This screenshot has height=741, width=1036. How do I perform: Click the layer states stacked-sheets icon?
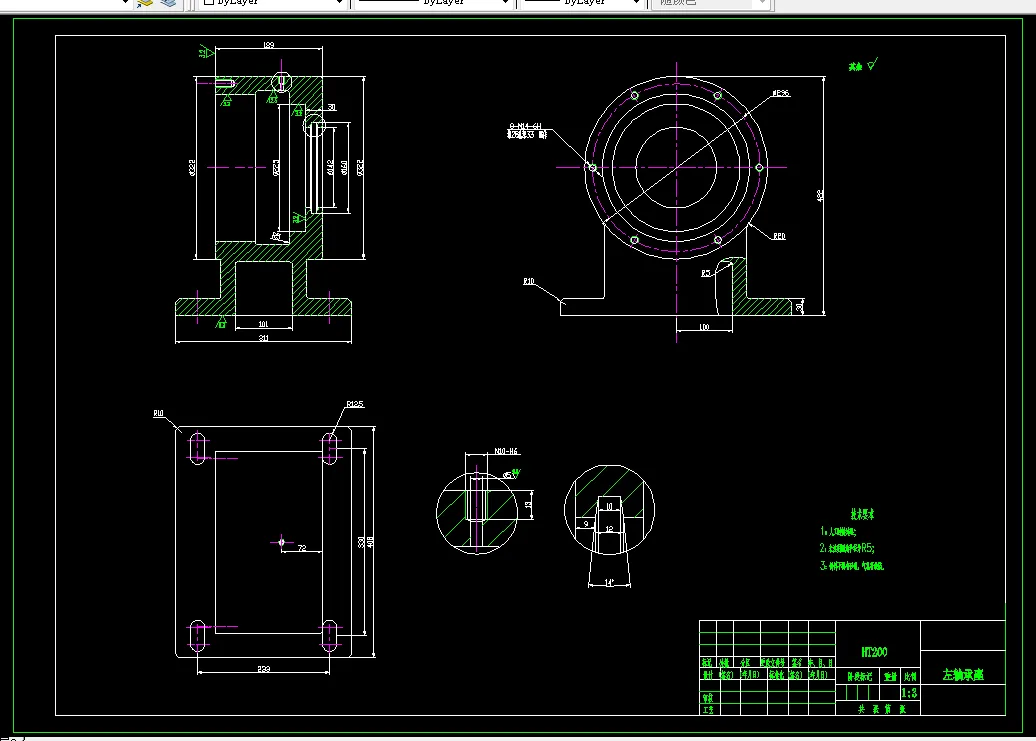(x=169, y=3)
